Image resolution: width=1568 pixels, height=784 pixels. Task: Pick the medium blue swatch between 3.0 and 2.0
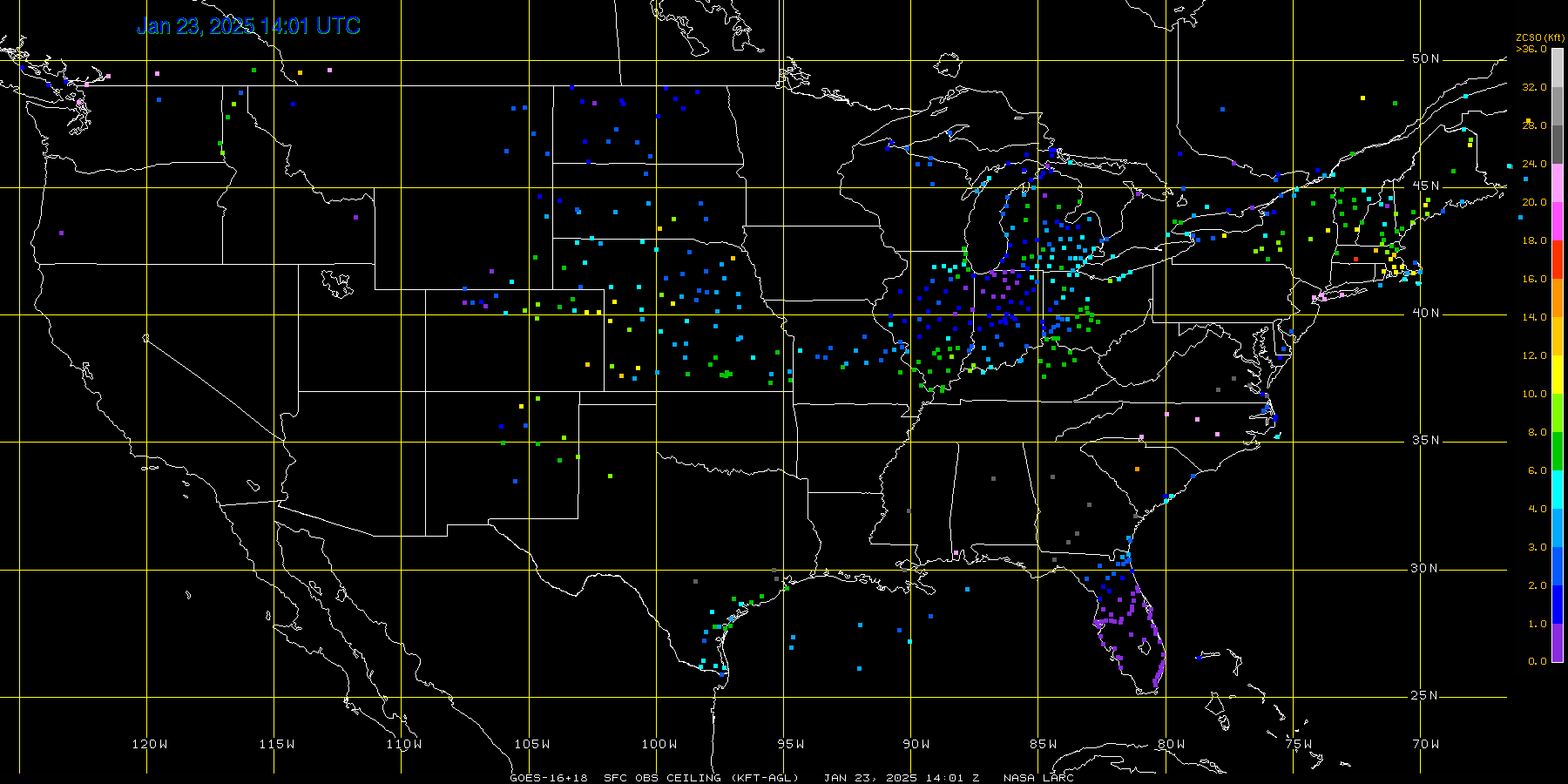1558,566
